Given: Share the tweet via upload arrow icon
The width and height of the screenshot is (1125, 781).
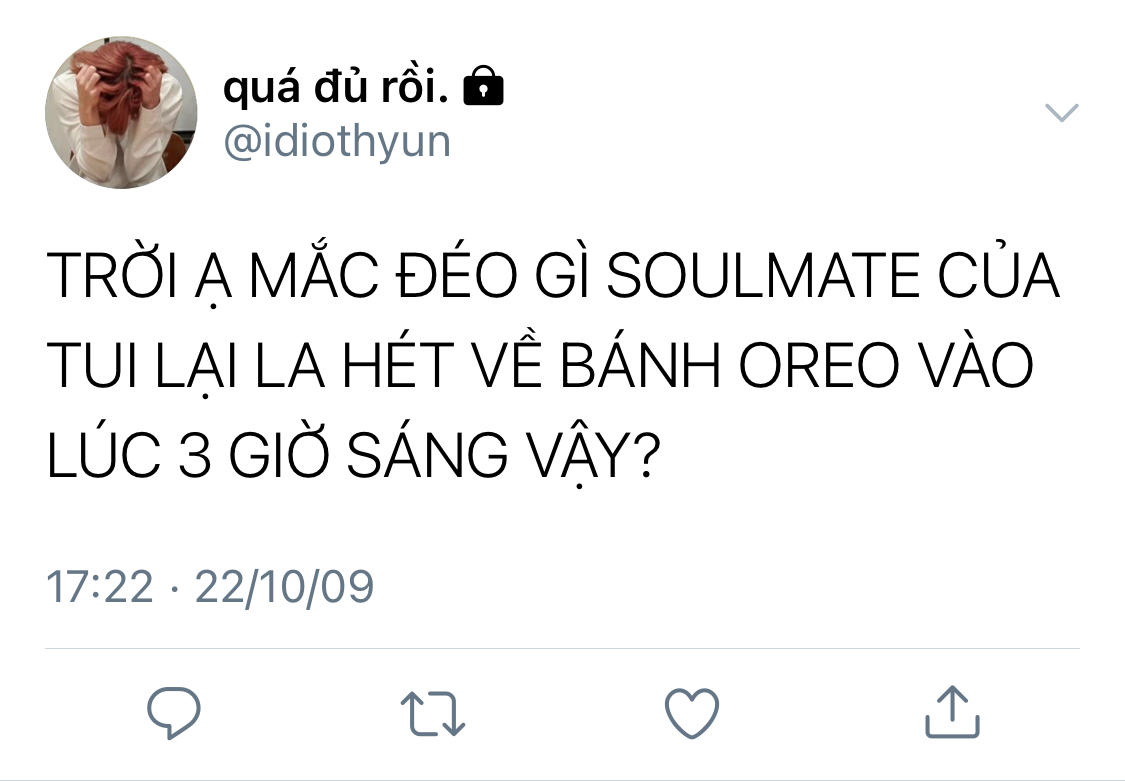Looking at the screenshot, I should coord(952,711).
